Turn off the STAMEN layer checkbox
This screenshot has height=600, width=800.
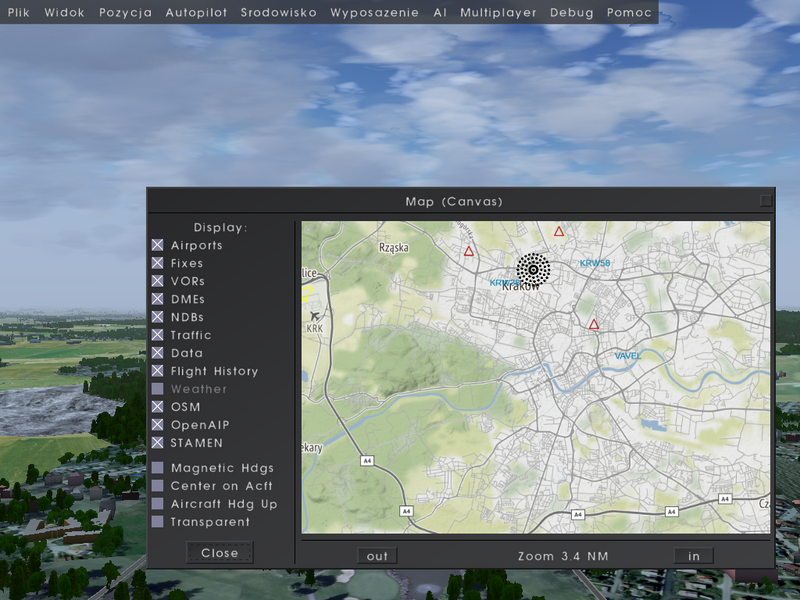[158, 442]
